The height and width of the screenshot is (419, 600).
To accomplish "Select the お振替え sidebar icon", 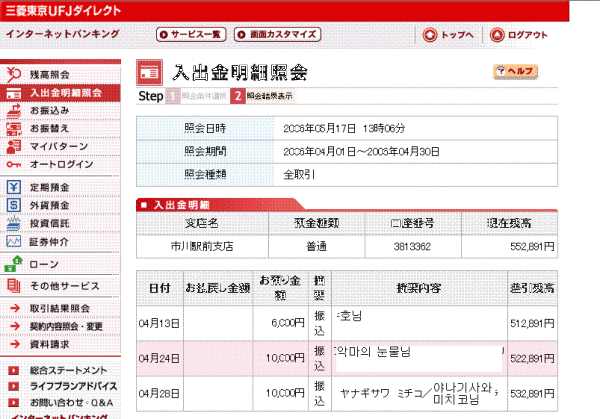I will point(14,129).
